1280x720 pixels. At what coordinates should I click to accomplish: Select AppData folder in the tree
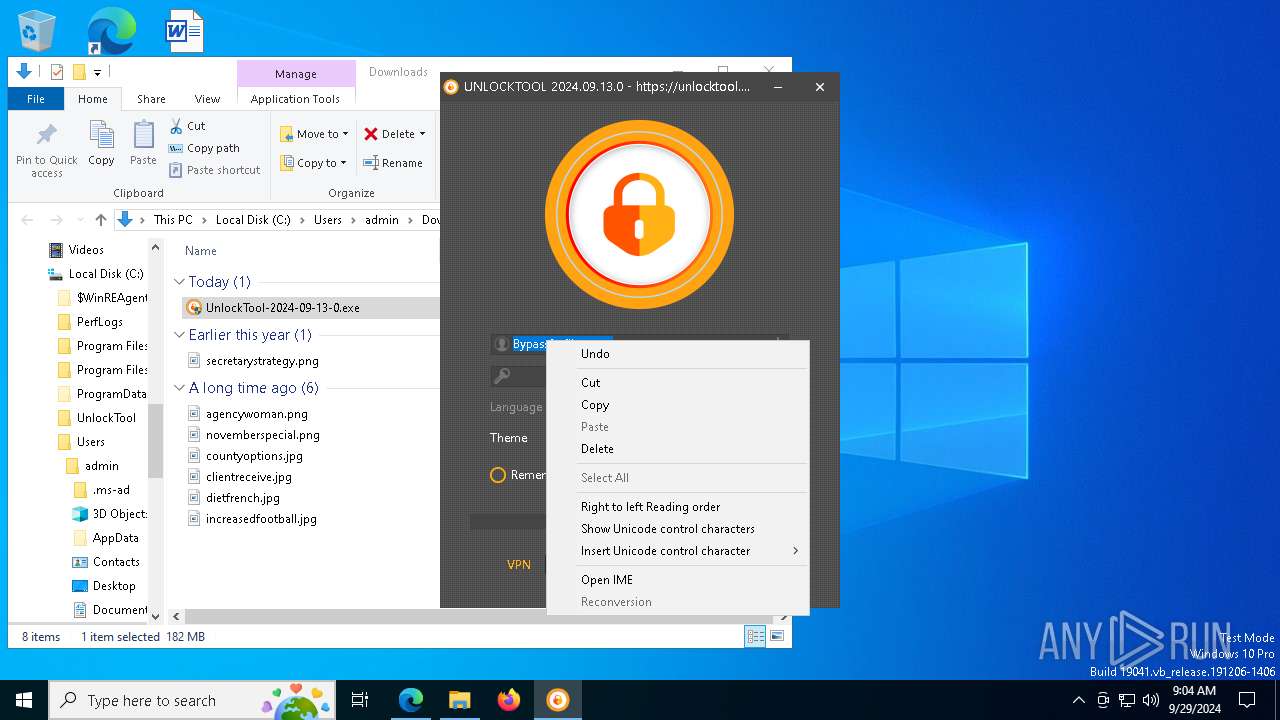point(115,538)
